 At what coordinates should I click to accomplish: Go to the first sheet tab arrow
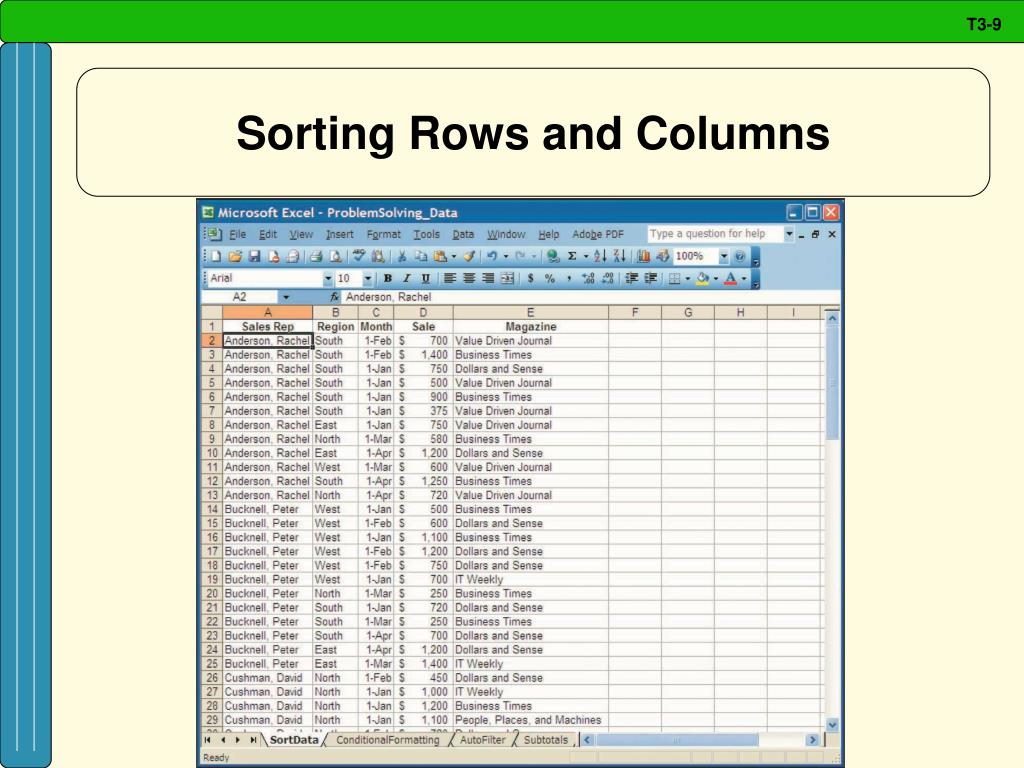(x=208, y=740)
